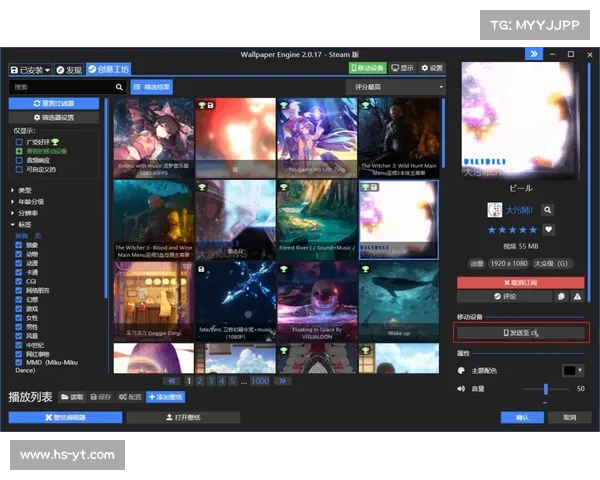Image resolution: width=600 pixels, height=480 pixels.
Task: Uncheck the CGI tag checkbox
Action: (18, 281)
